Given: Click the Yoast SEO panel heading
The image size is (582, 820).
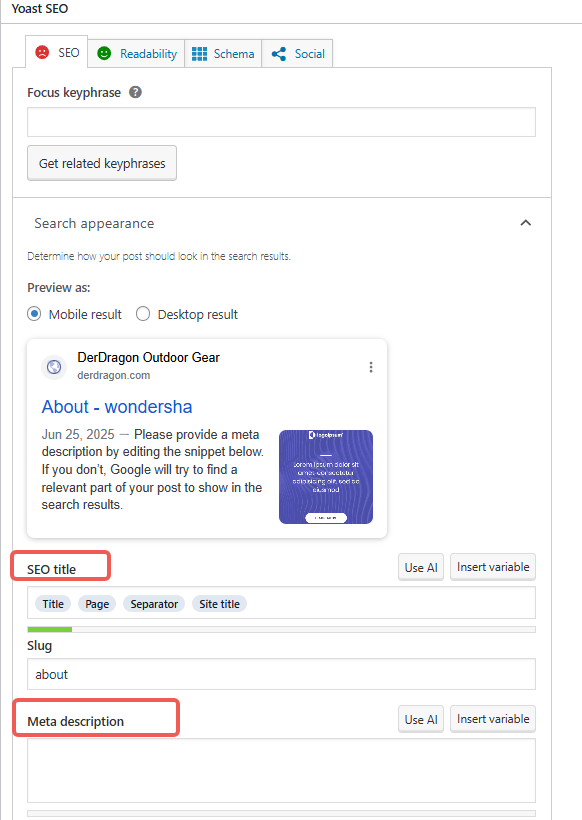Looking at the screenshot, I should 40,8.
